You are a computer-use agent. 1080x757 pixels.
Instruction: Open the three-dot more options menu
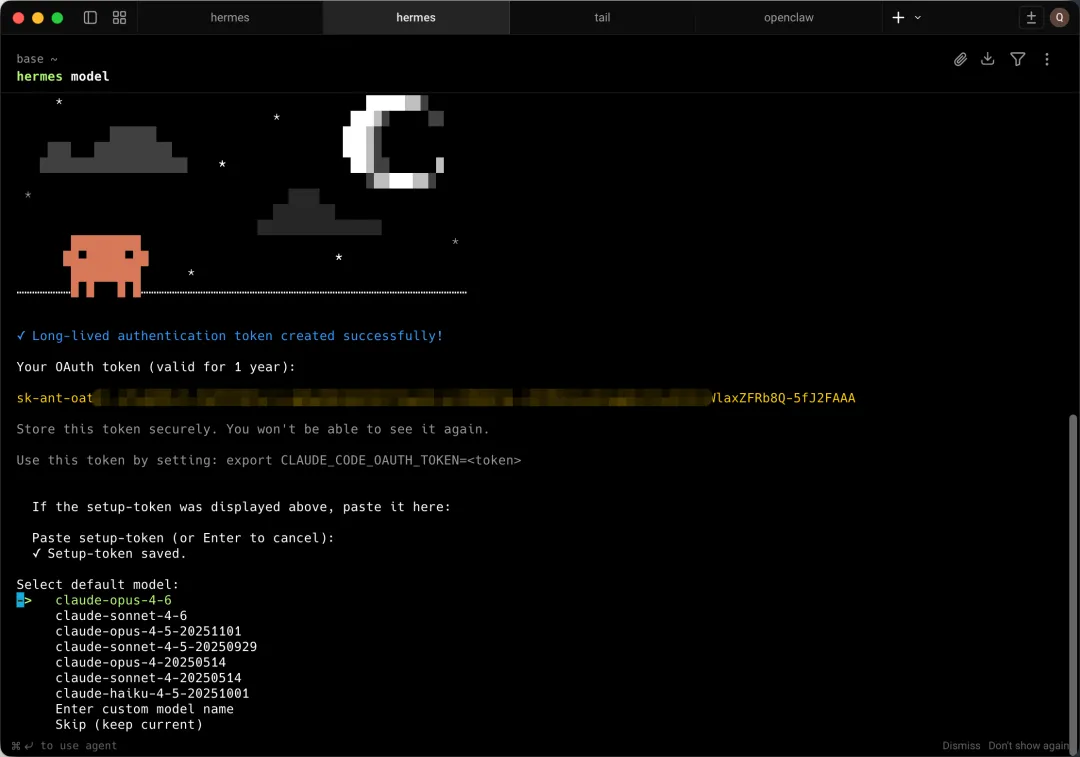coord(1047,59)
